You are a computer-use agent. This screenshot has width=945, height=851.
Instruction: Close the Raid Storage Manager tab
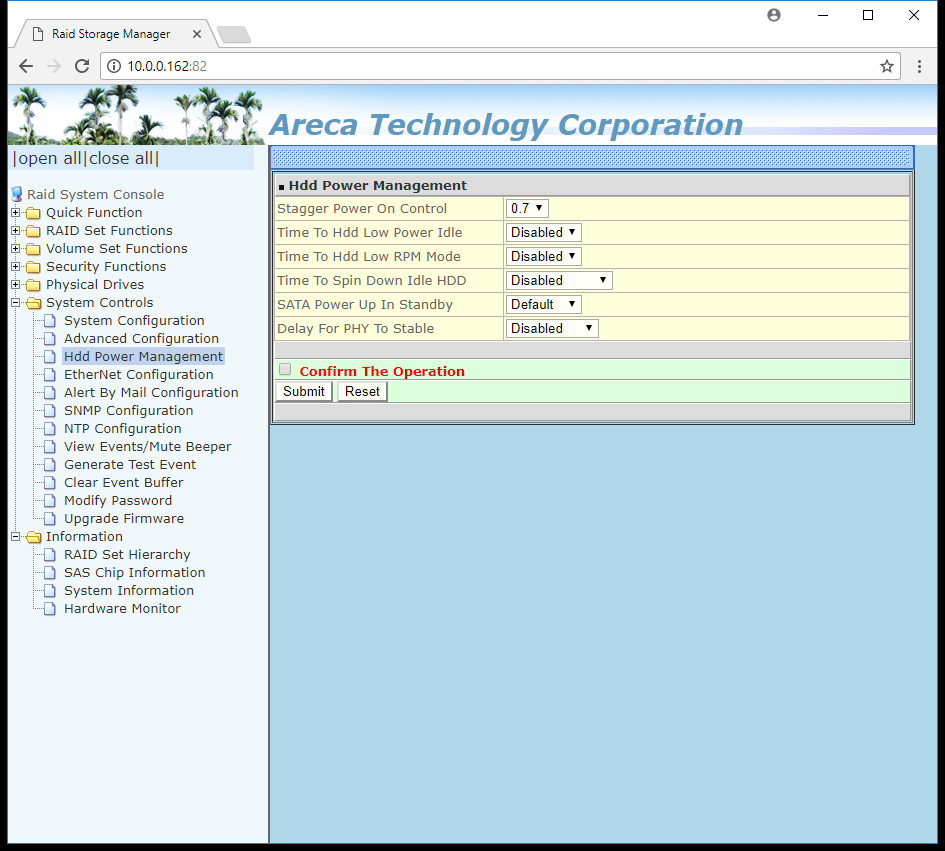point(196,34)
